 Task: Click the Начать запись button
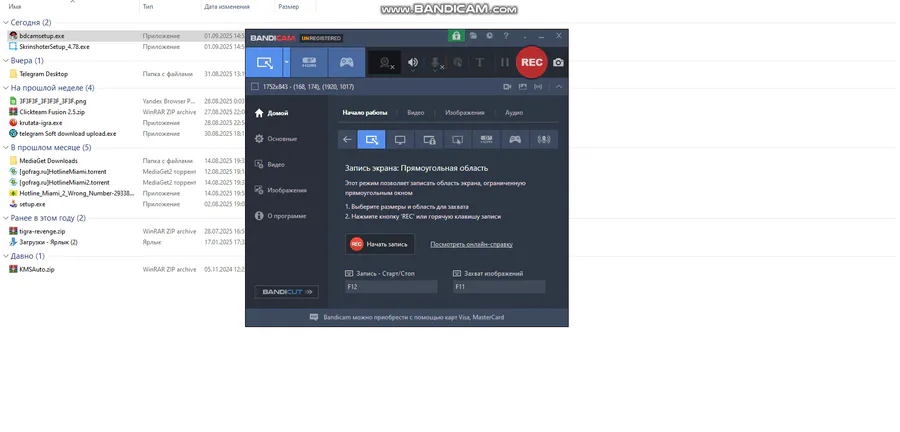[379, 244]
